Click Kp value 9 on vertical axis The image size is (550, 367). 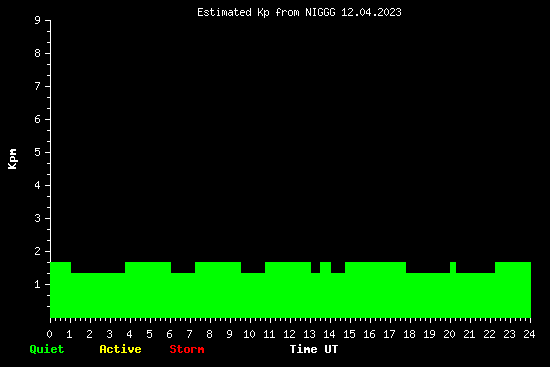tap(38, 20)
